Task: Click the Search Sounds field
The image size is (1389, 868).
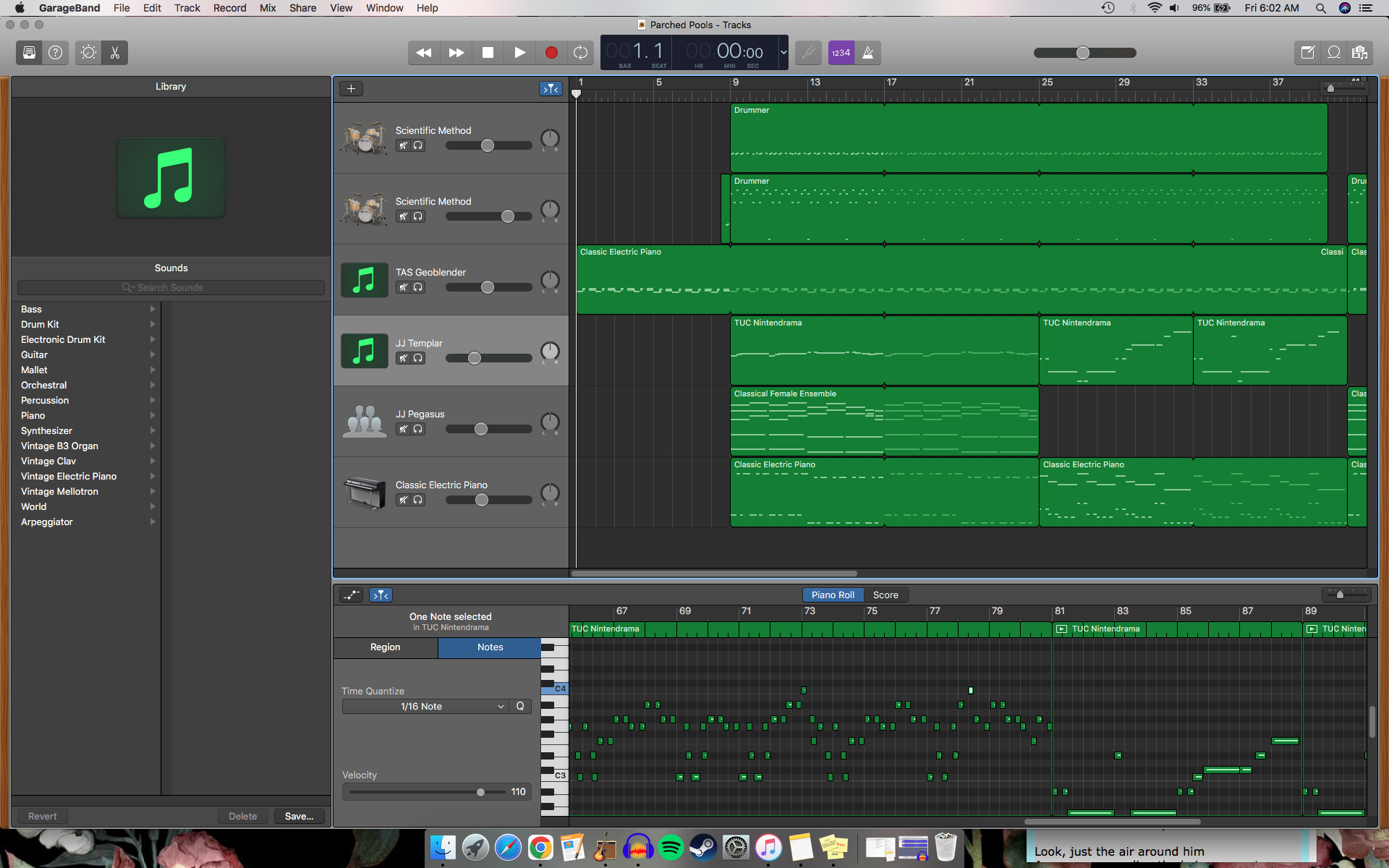Action: coord(171,288)
